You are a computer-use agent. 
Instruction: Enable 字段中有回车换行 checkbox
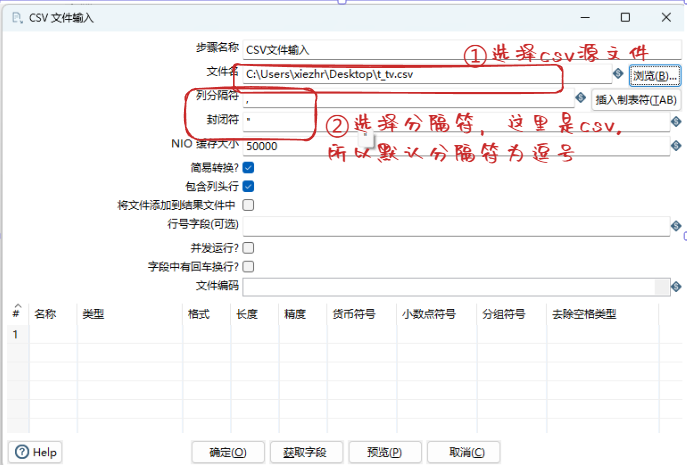[x=248, y=266]
